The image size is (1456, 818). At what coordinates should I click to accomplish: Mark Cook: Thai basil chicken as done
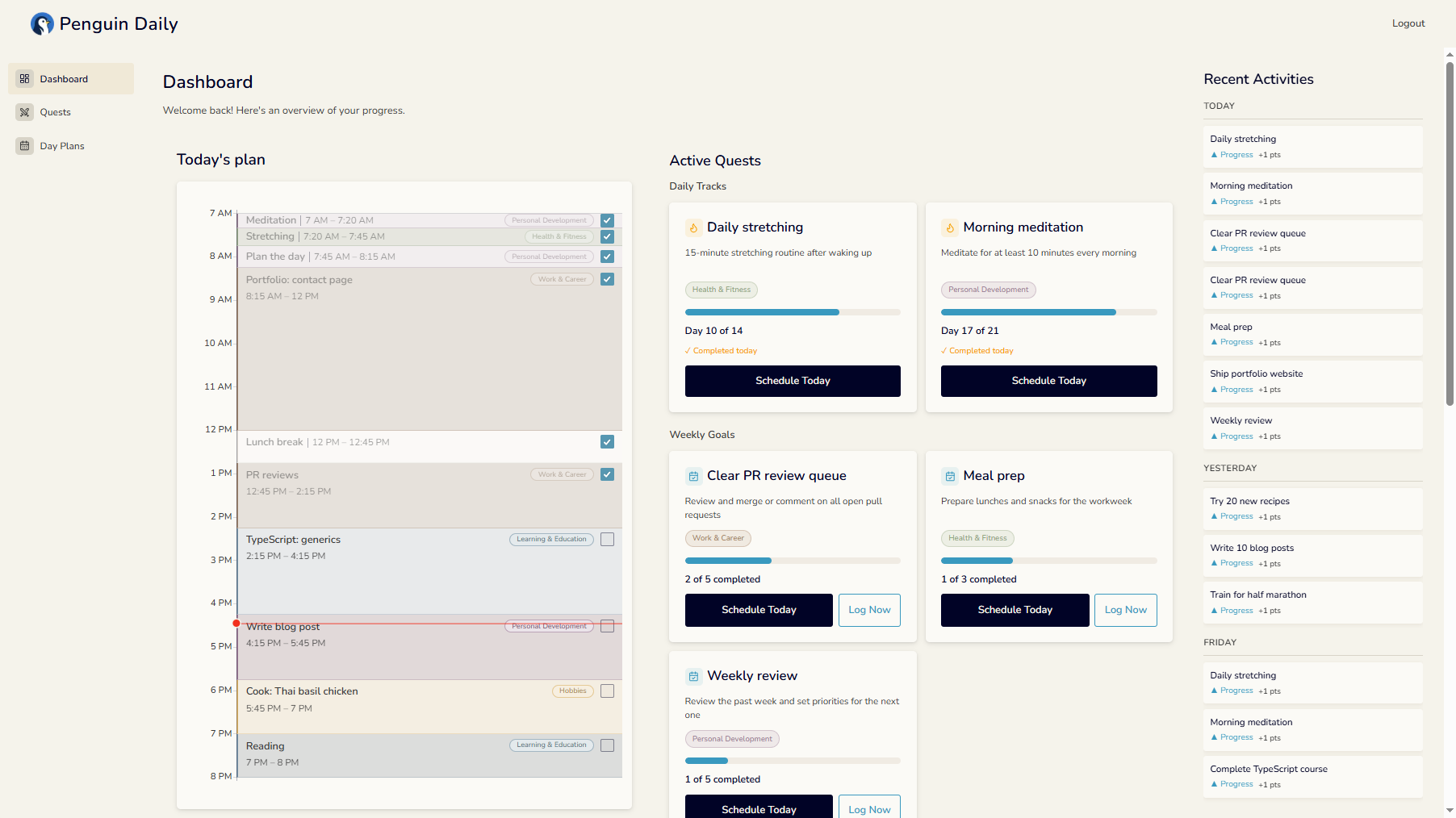point(607,691)
